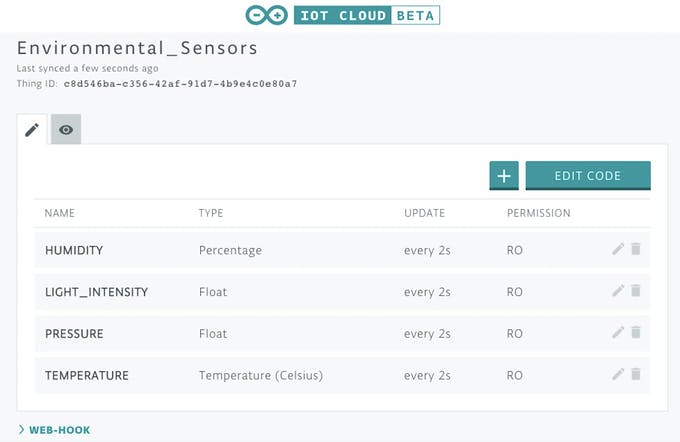Select the TEMPERATURE property row
This screenshot has width=680, height=442.
tap(342, 376)
